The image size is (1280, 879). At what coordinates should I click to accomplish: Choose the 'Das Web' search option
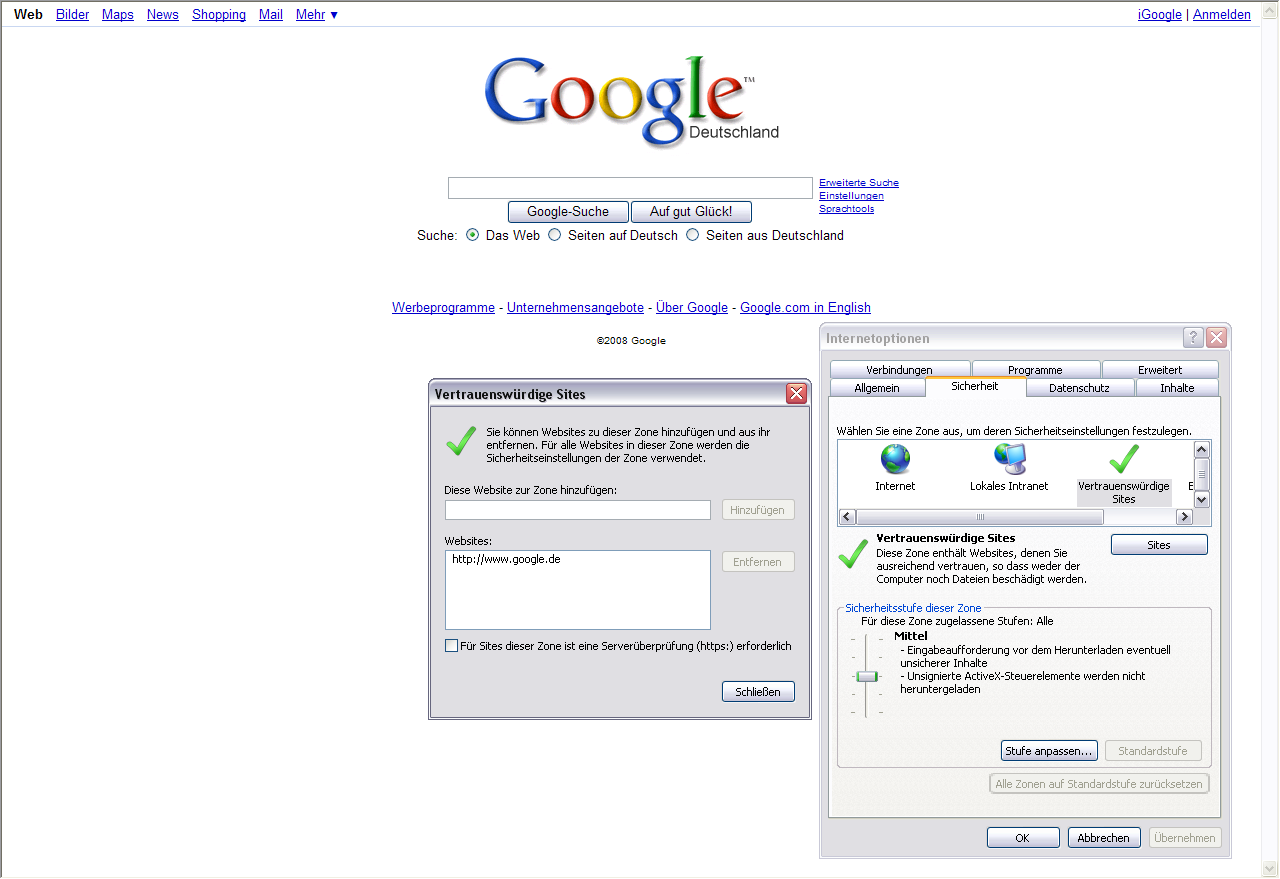[x=473, y=235]
